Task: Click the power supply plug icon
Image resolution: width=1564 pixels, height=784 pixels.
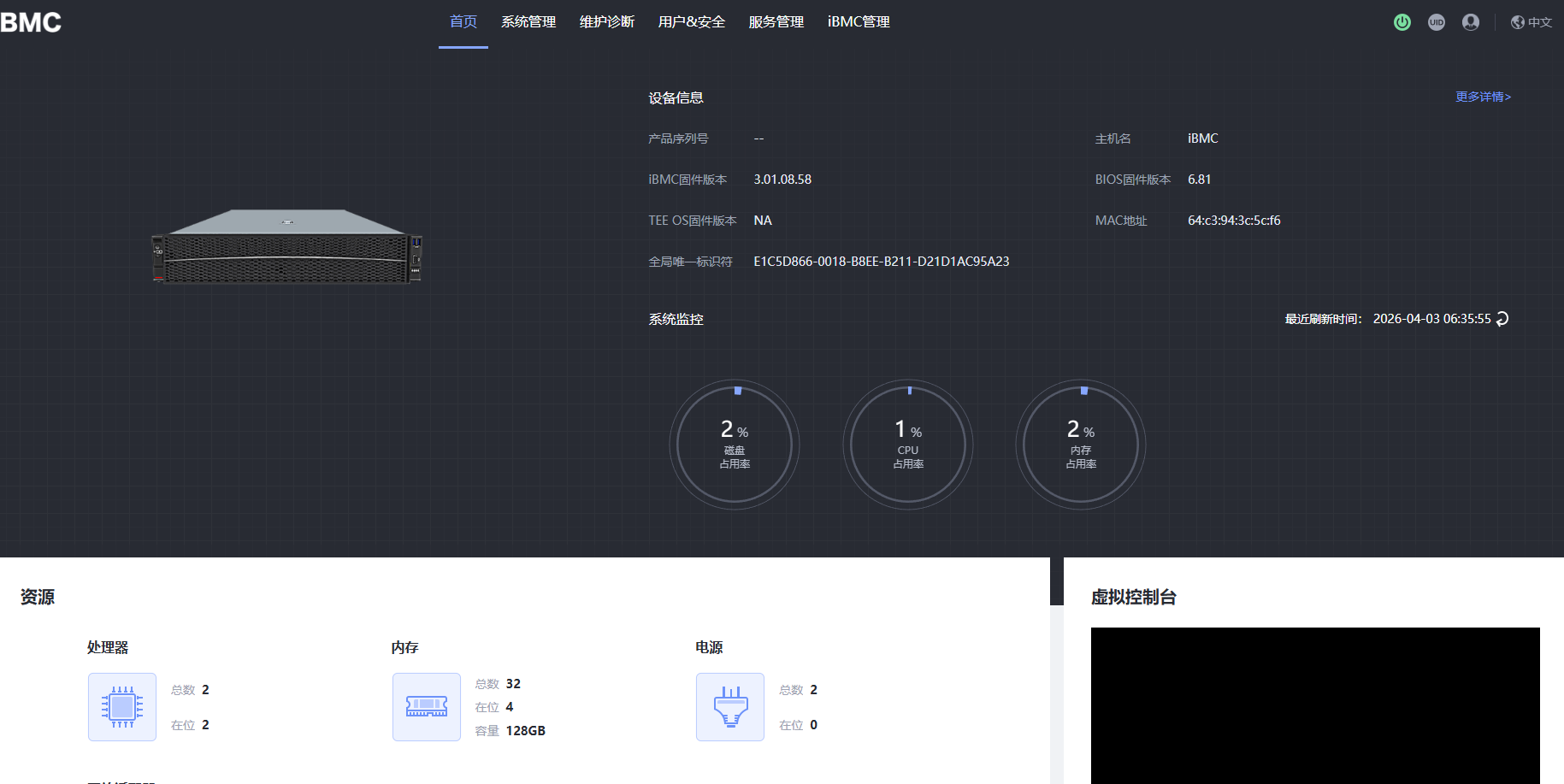Action: point(730,707)
